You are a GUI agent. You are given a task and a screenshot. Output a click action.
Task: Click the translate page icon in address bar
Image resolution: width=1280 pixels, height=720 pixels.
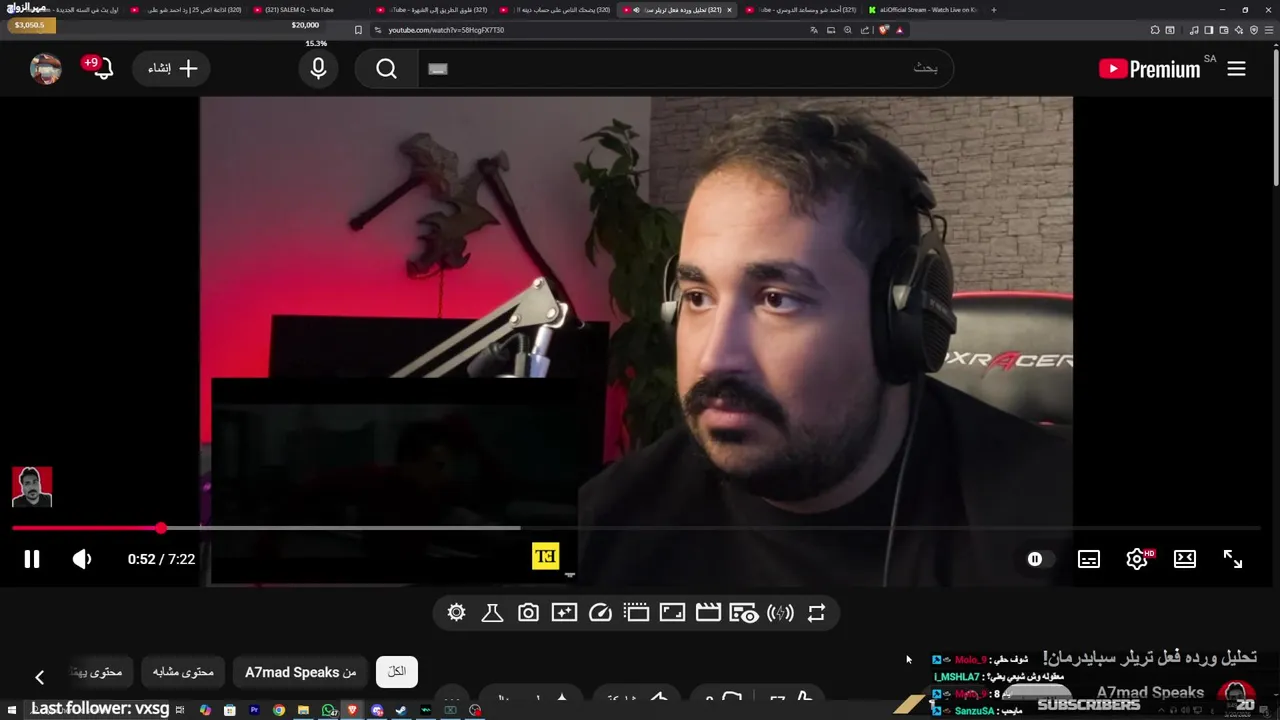(814, 30)
